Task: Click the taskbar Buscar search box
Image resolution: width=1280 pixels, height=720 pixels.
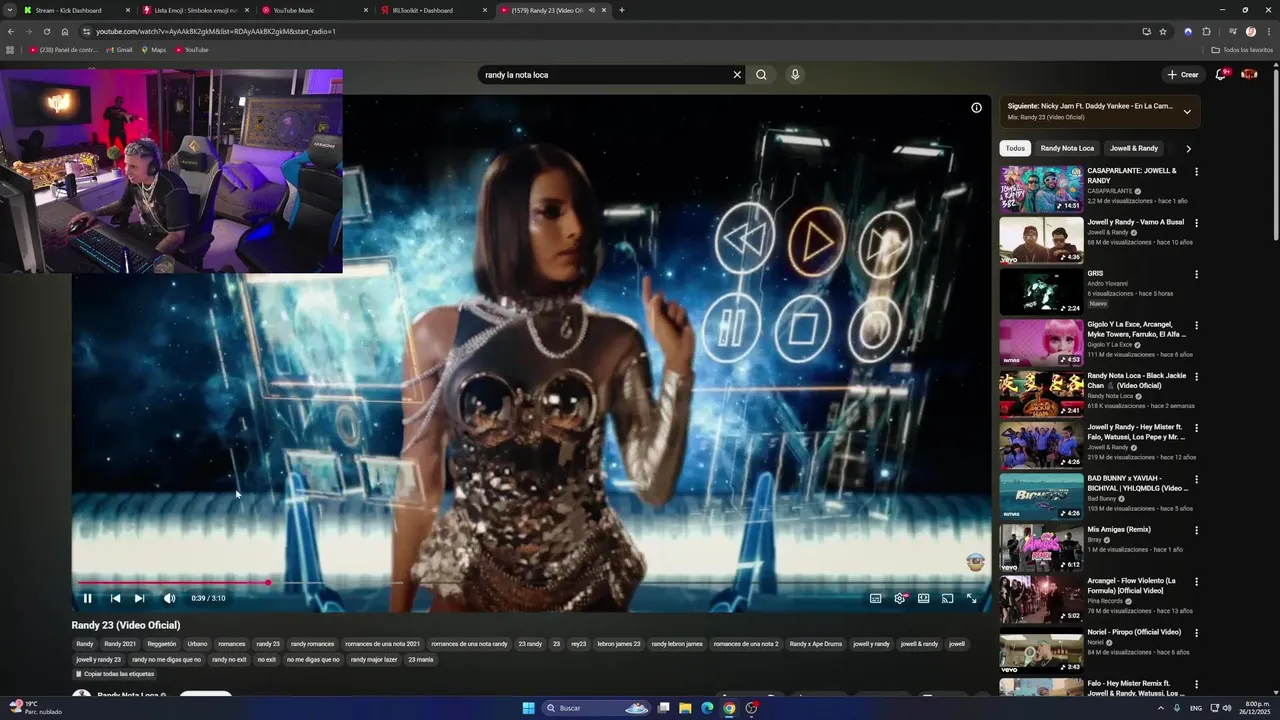Action: point(598,708)
